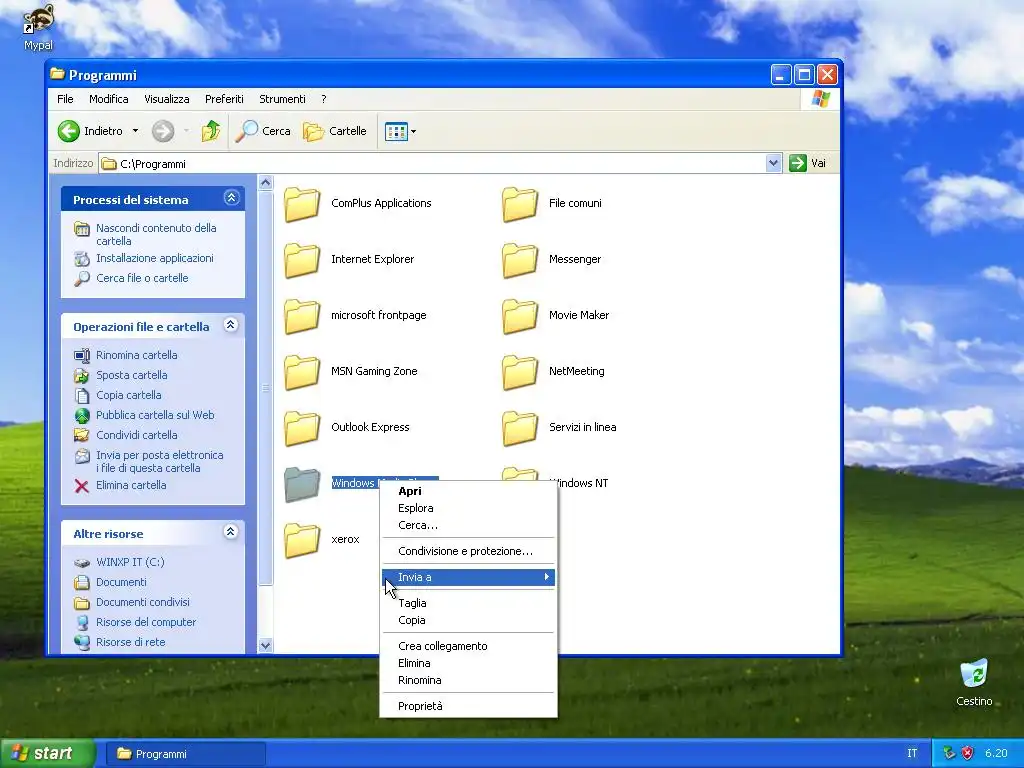Choose Copia in the context menu
The height and width of the screenshot is (768, 1024).
click(468, 620)
